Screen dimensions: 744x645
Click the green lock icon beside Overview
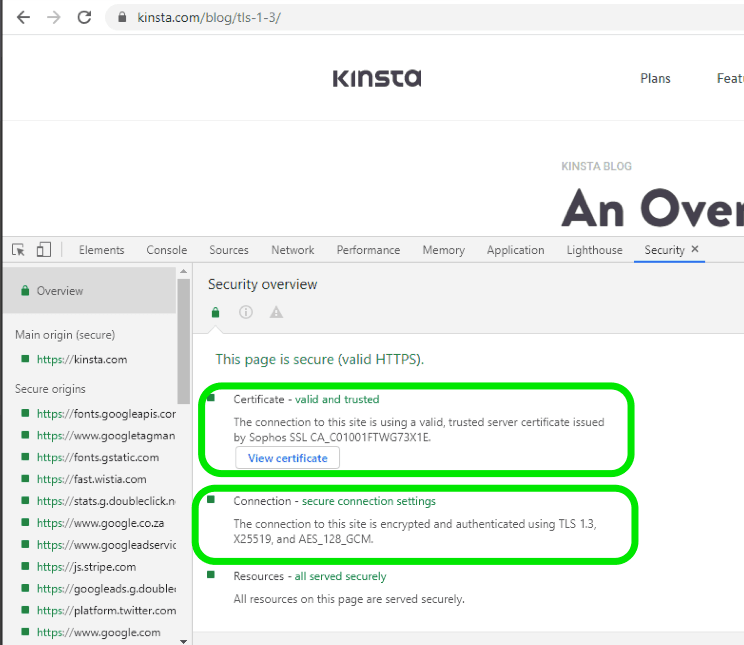click(25, 290)
